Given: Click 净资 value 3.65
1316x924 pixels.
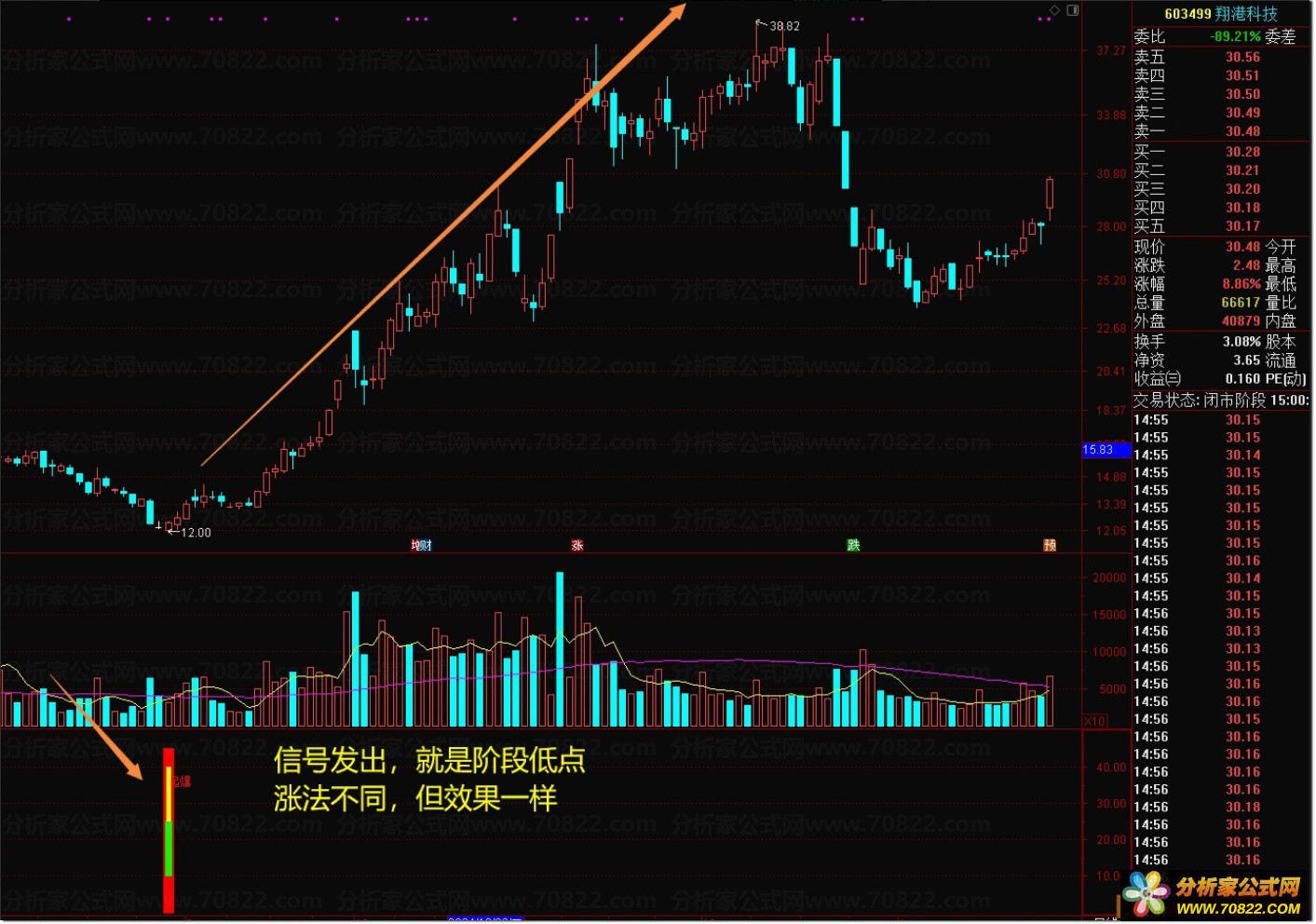Looking at the screenshot, I should [x=1246, y=360].
